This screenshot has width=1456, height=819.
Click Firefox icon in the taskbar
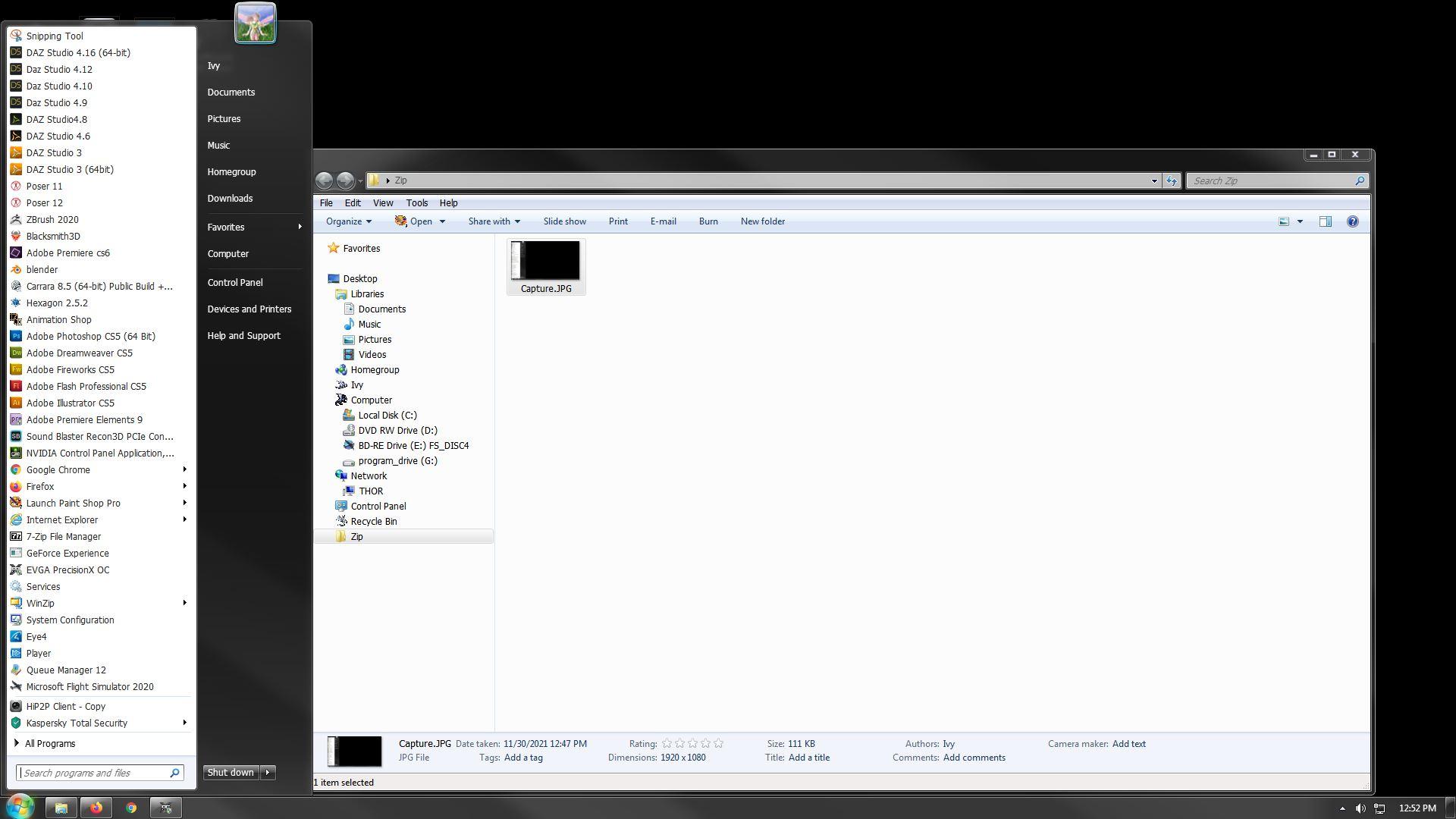[x=96, y=808]
